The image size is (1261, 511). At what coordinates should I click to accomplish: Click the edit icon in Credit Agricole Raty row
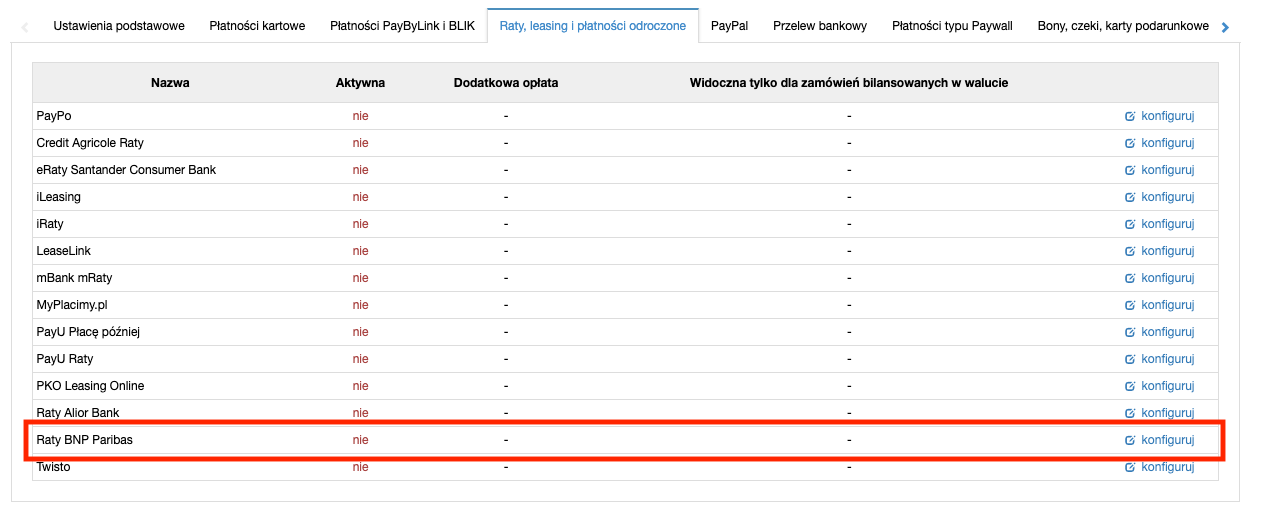tap(1130, 143)
